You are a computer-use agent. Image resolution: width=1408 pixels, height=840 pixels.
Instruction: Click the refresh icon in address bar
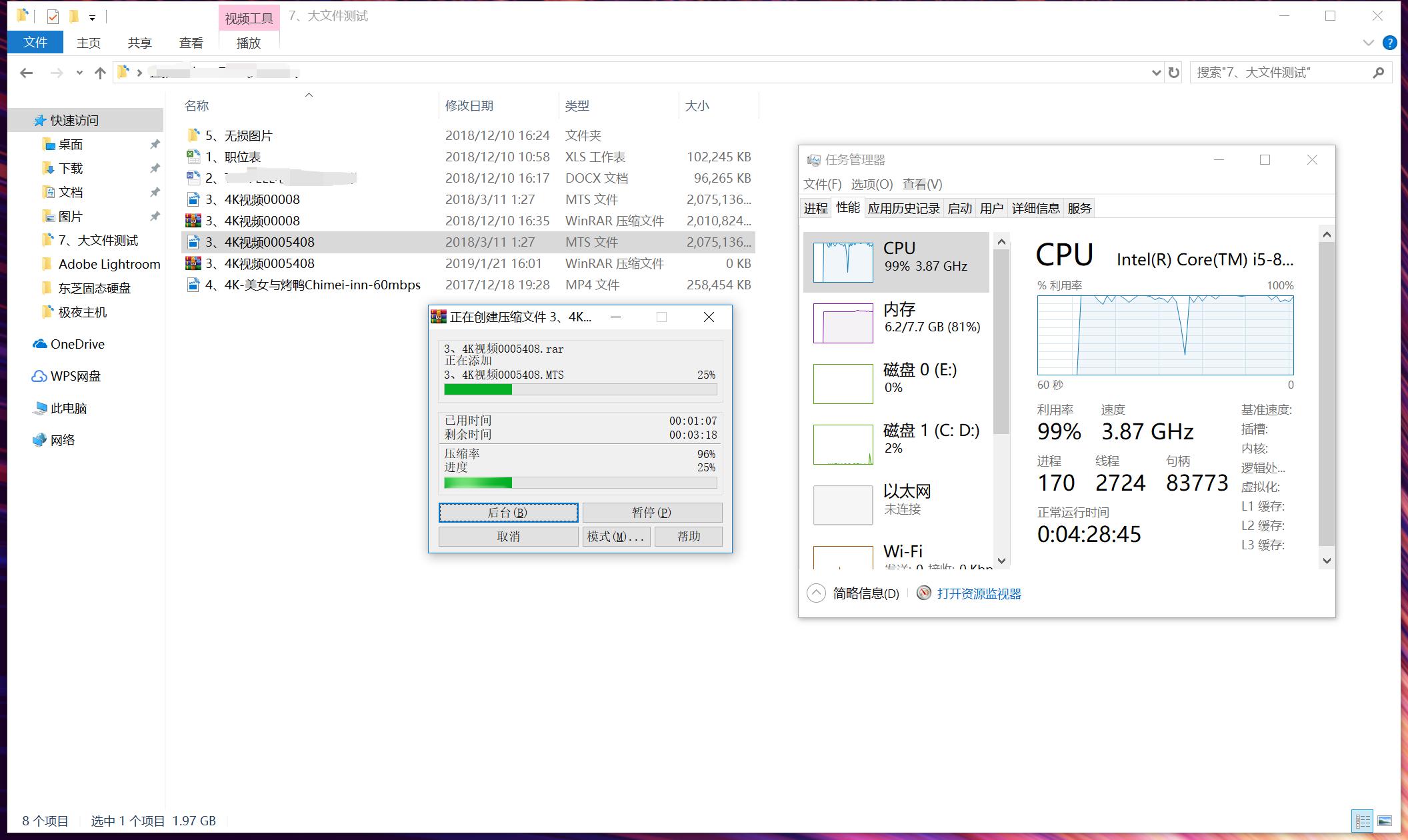pos(1174,73)
